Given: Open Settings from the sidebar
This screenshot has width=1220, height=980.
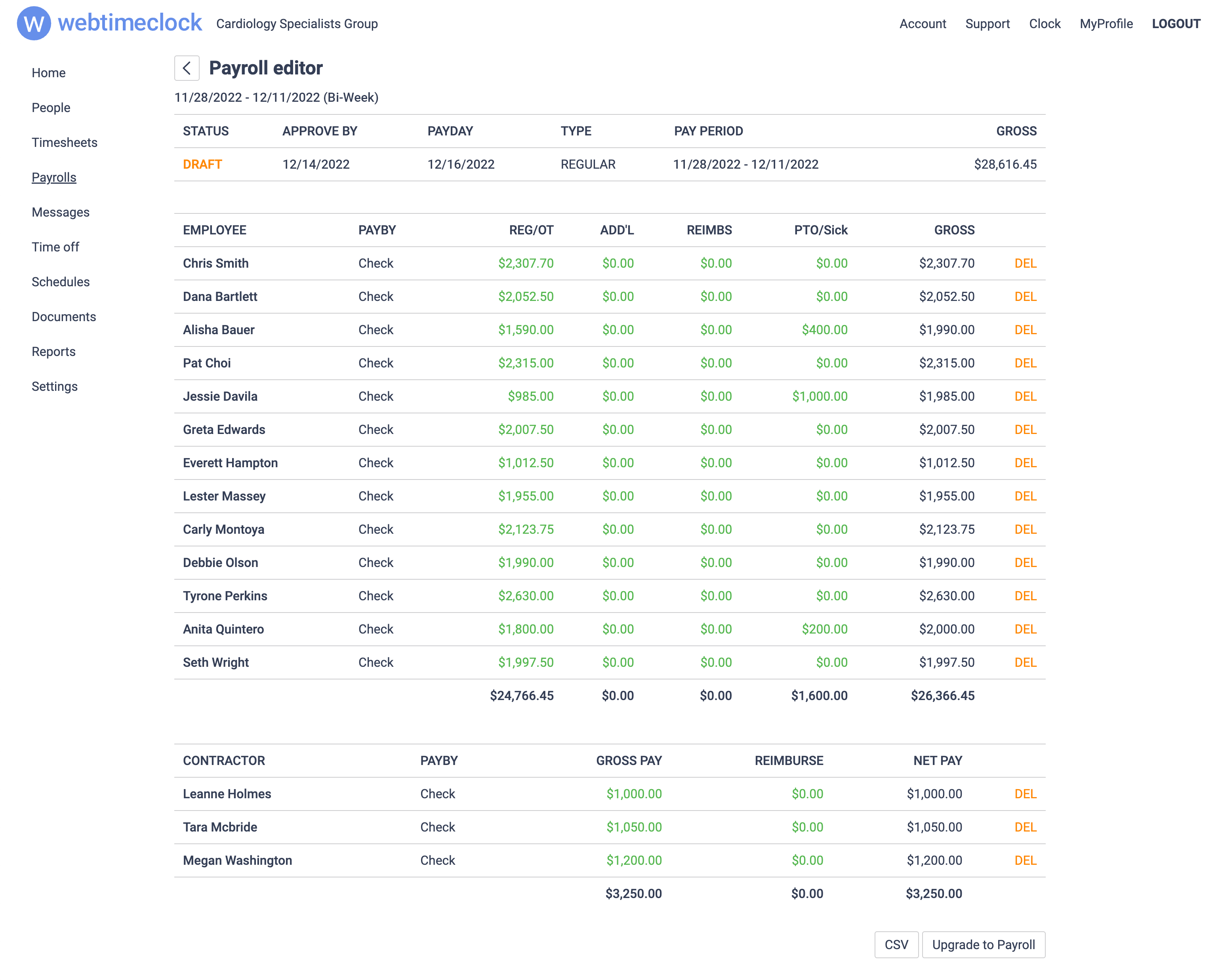Looking at the screenshot, I should (x=54, y=386).
